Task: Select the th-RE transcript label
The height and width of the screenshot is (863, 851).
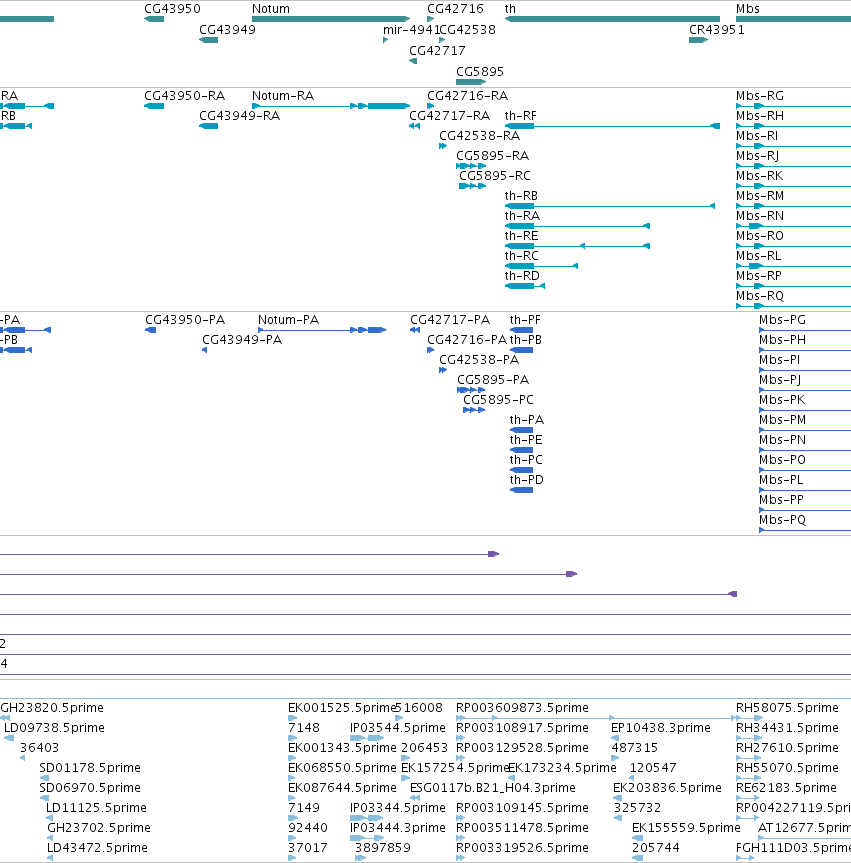Action: tap(521, 236)
